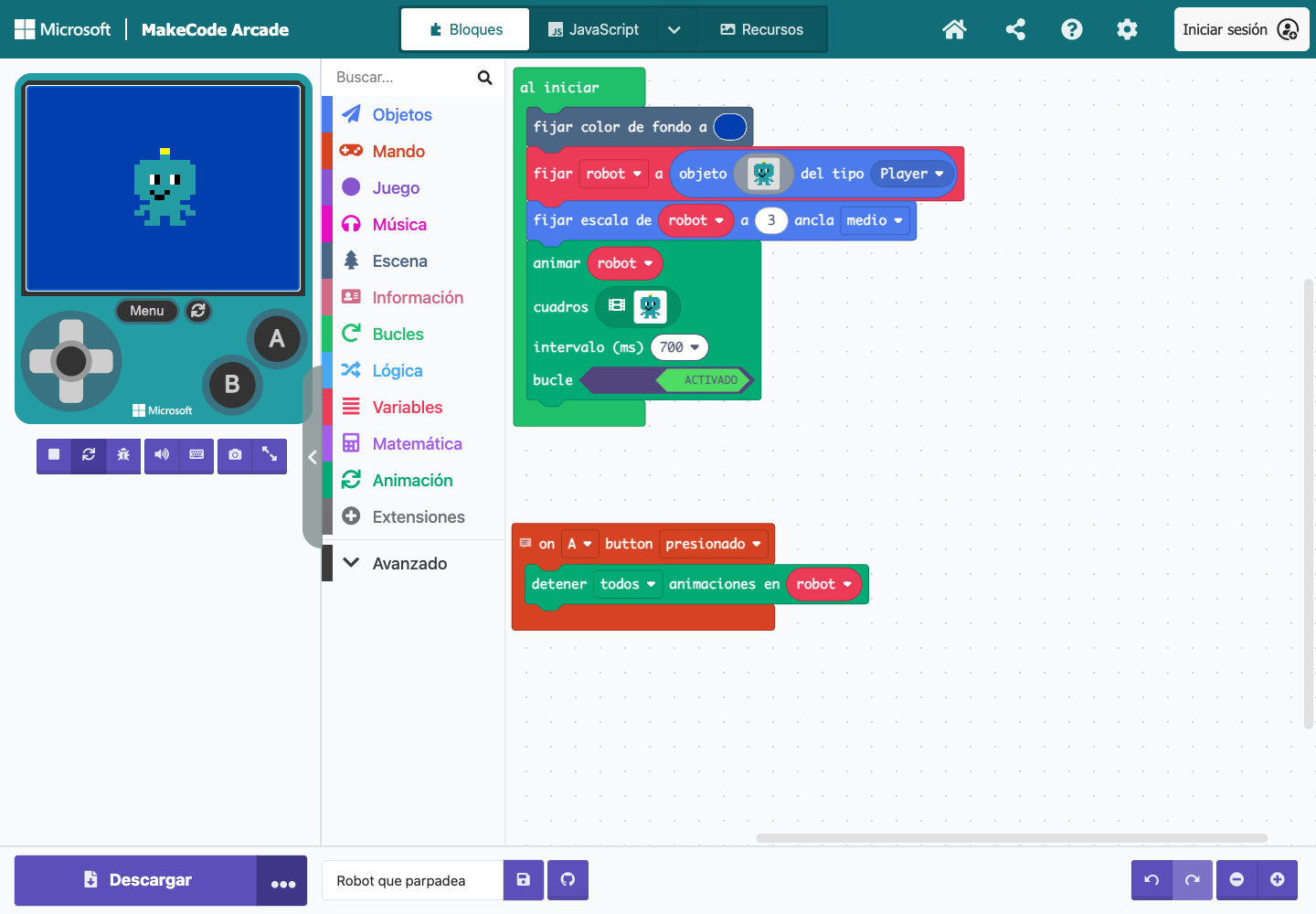Open the Matemática block category
The width and height of the screenshot is (1316, 914).
click(413, 443)
